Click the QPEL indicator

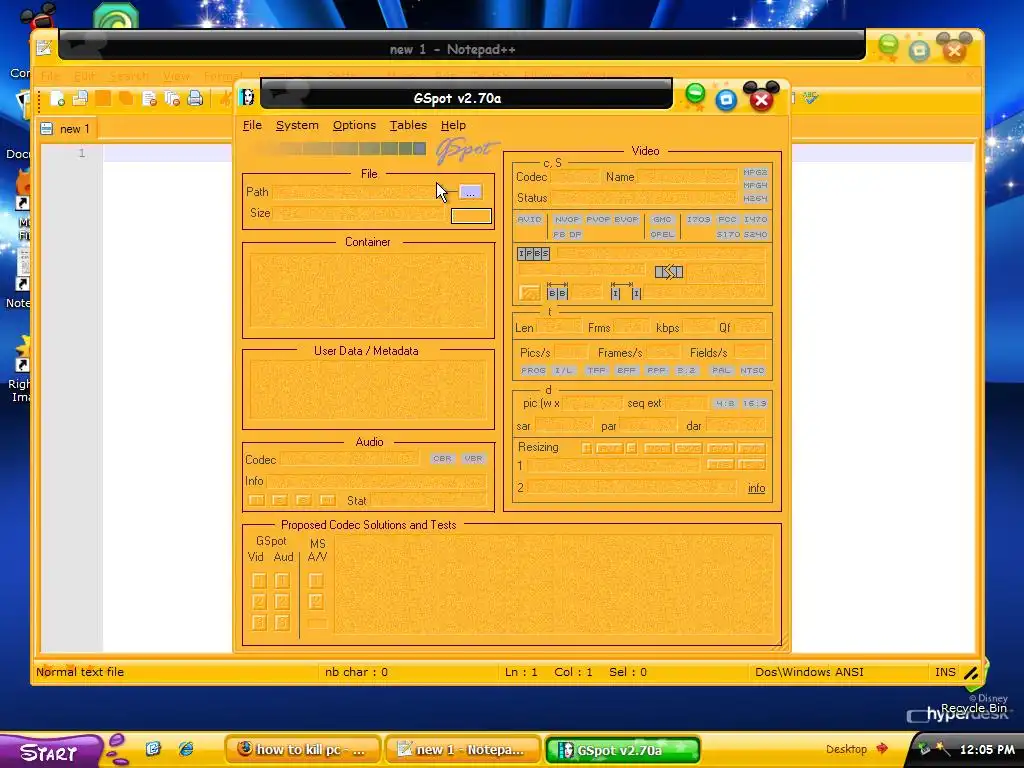(662, 234)
